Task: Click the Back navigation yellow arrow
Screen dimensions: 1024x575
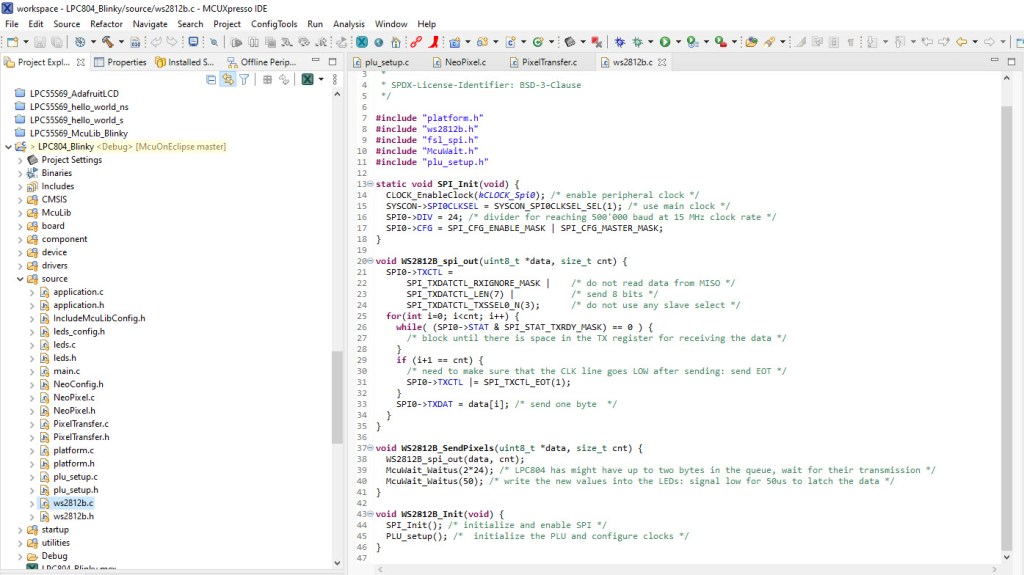Action: [x=961, y=42]
